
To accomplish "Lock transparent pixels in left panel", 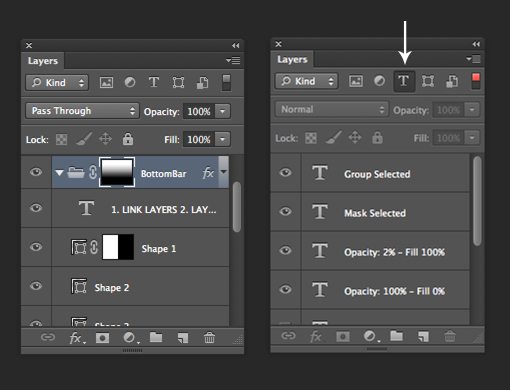I will click(61, 139).
